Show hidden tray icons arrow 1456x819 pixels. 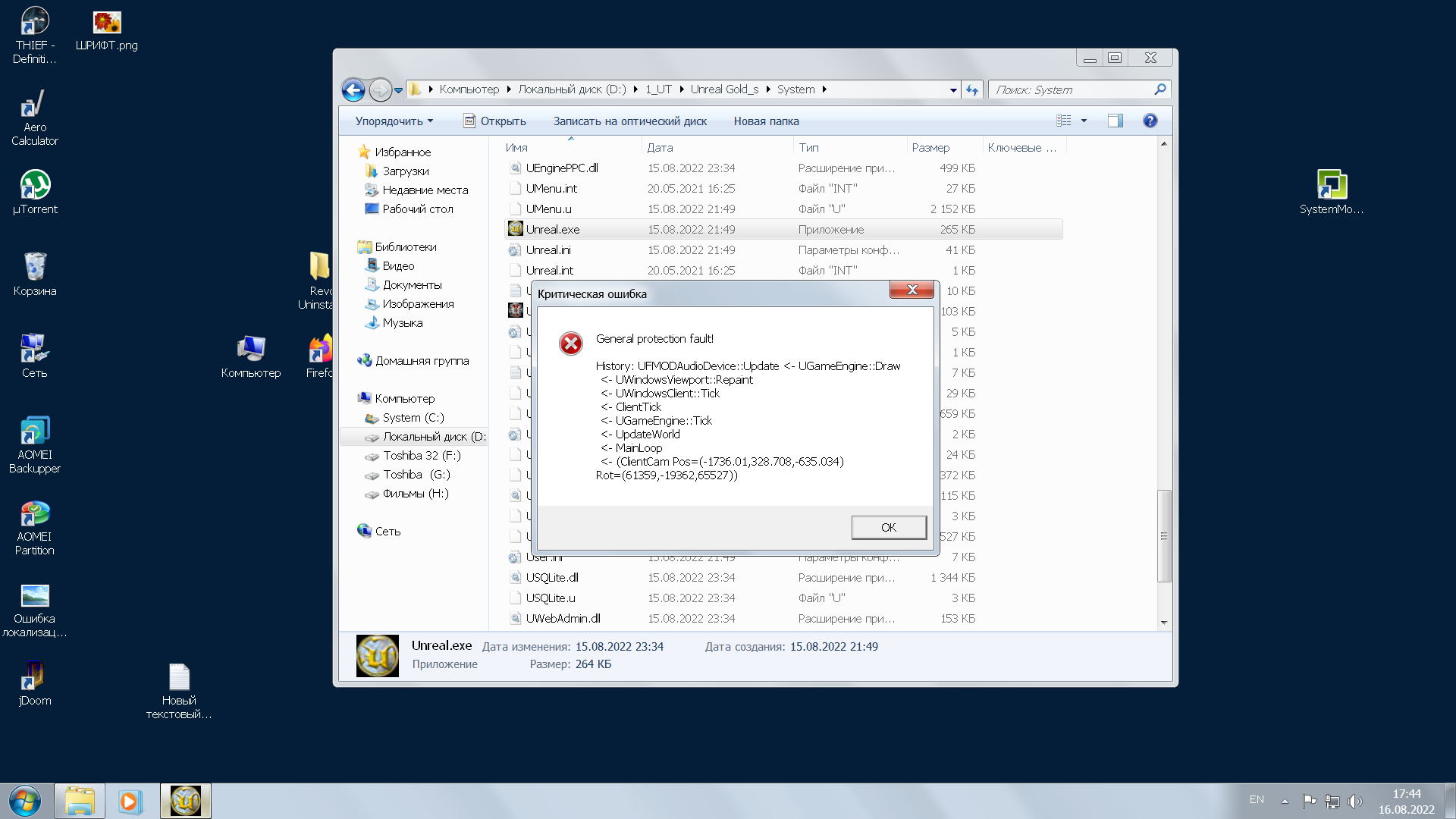(x=1285, y=801)
